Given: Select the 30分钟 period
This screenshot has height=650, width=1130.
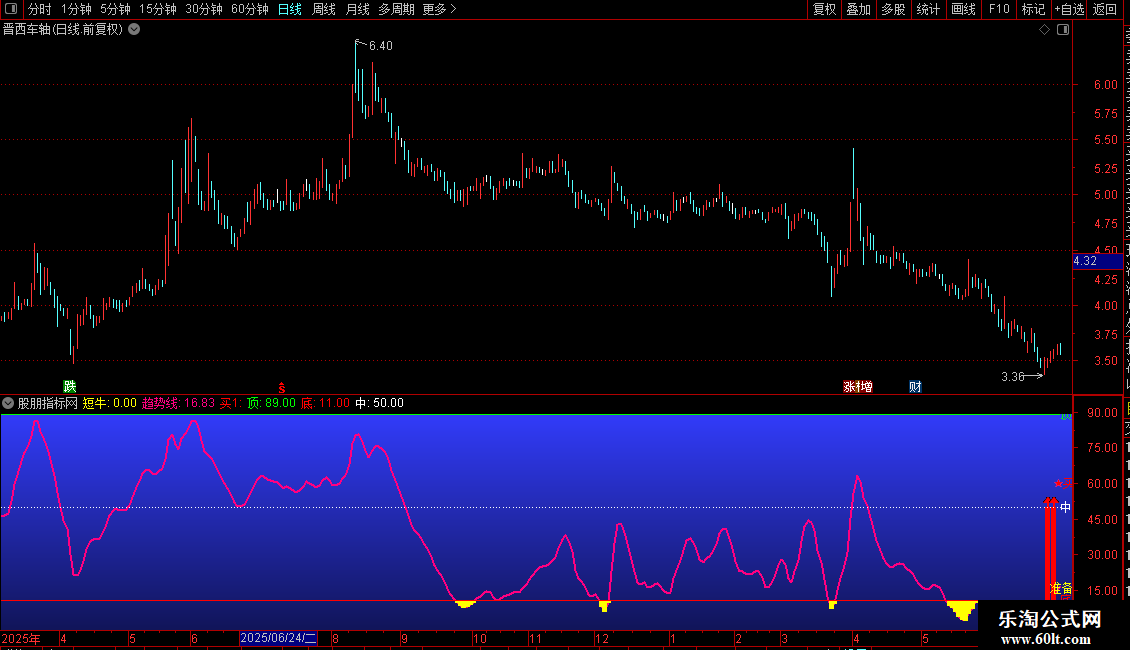Looking at the screenshot, I should tap(204, 9).
